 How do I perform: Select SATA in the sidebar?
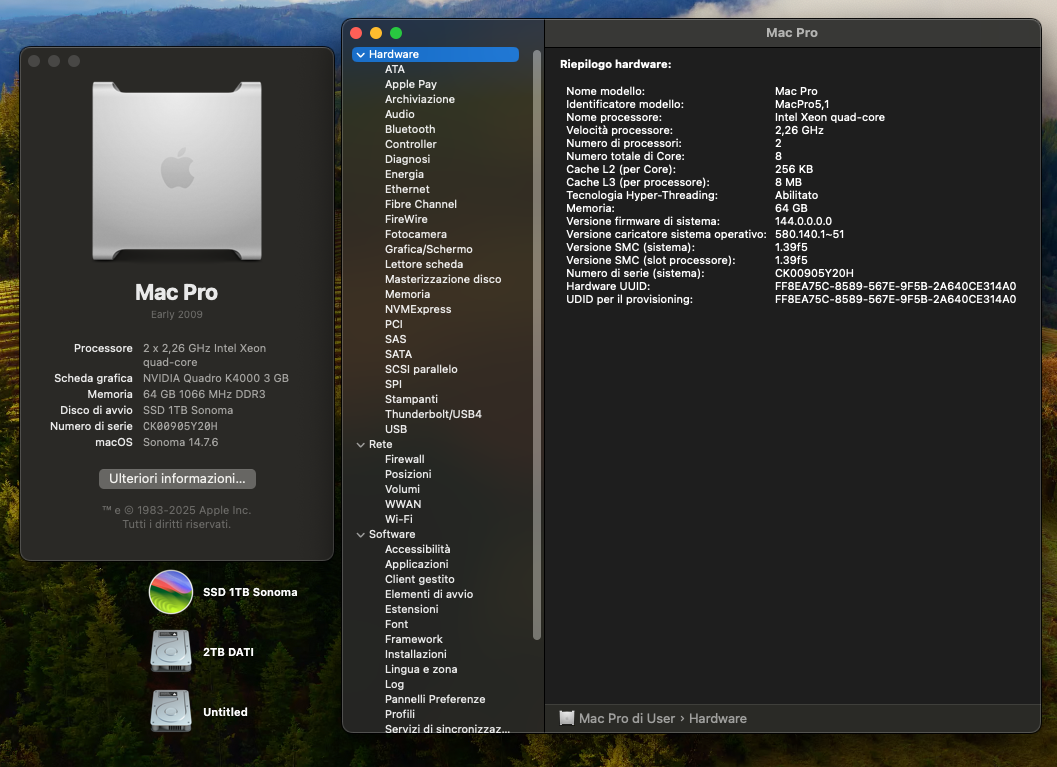[398, 355]
